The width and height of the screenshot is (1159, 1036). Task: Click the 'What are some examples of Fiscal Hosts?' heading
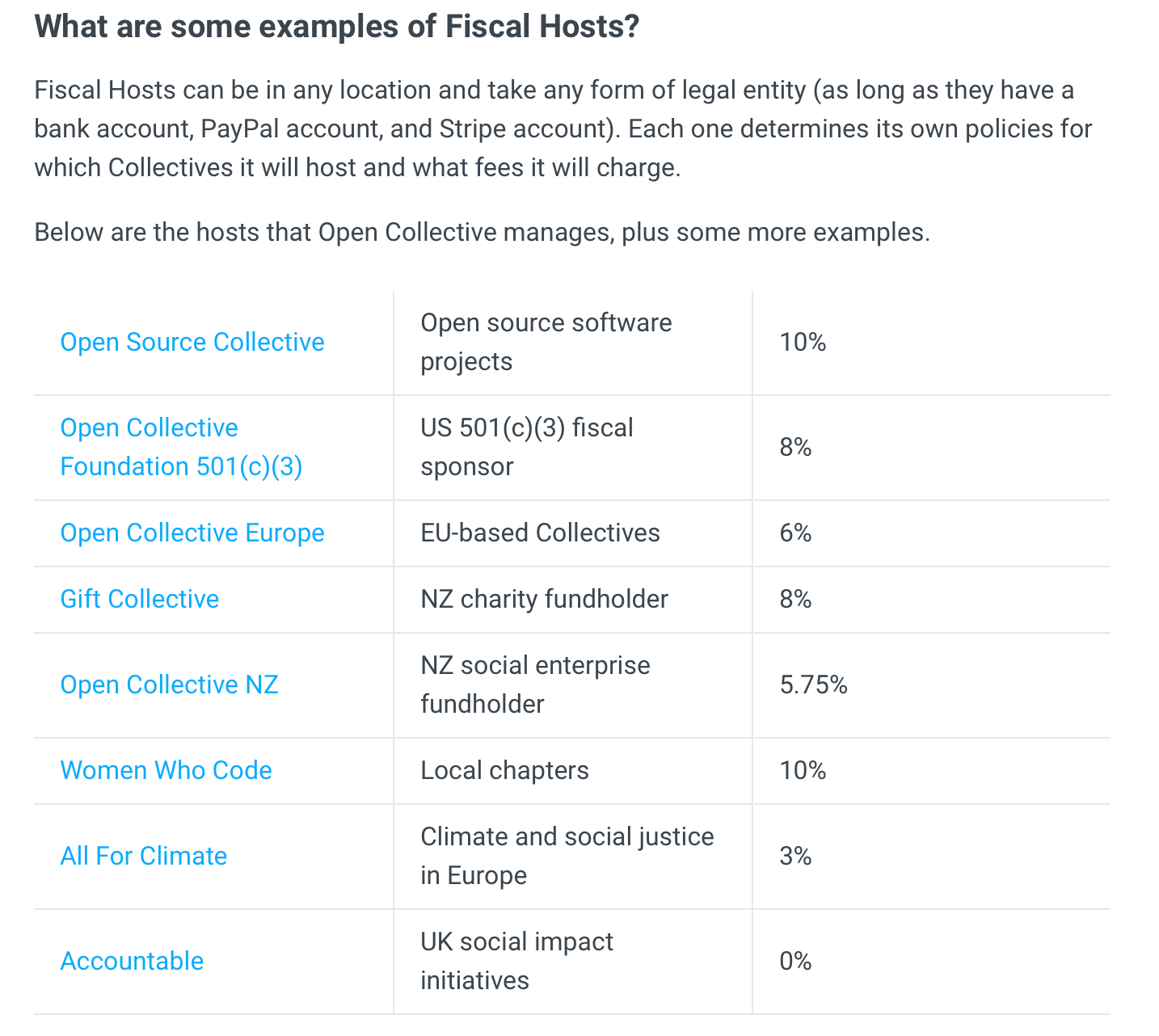click(337, 27)
